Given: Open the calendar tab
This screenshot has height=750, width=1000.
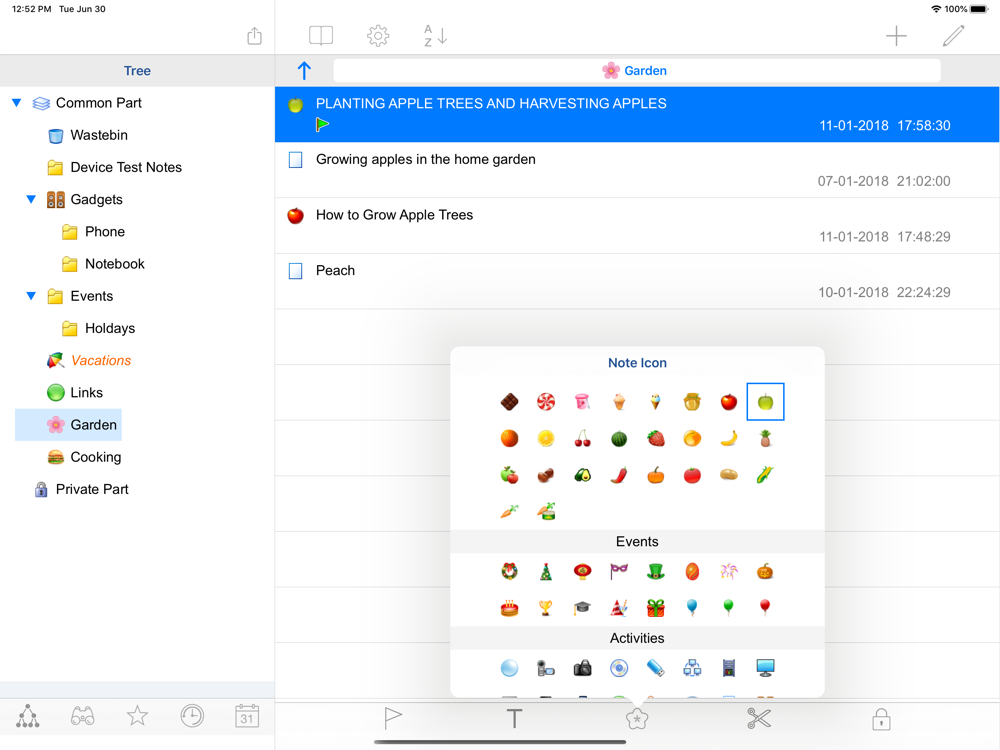Looking at the screenshot, I should (x=247, y=716).
